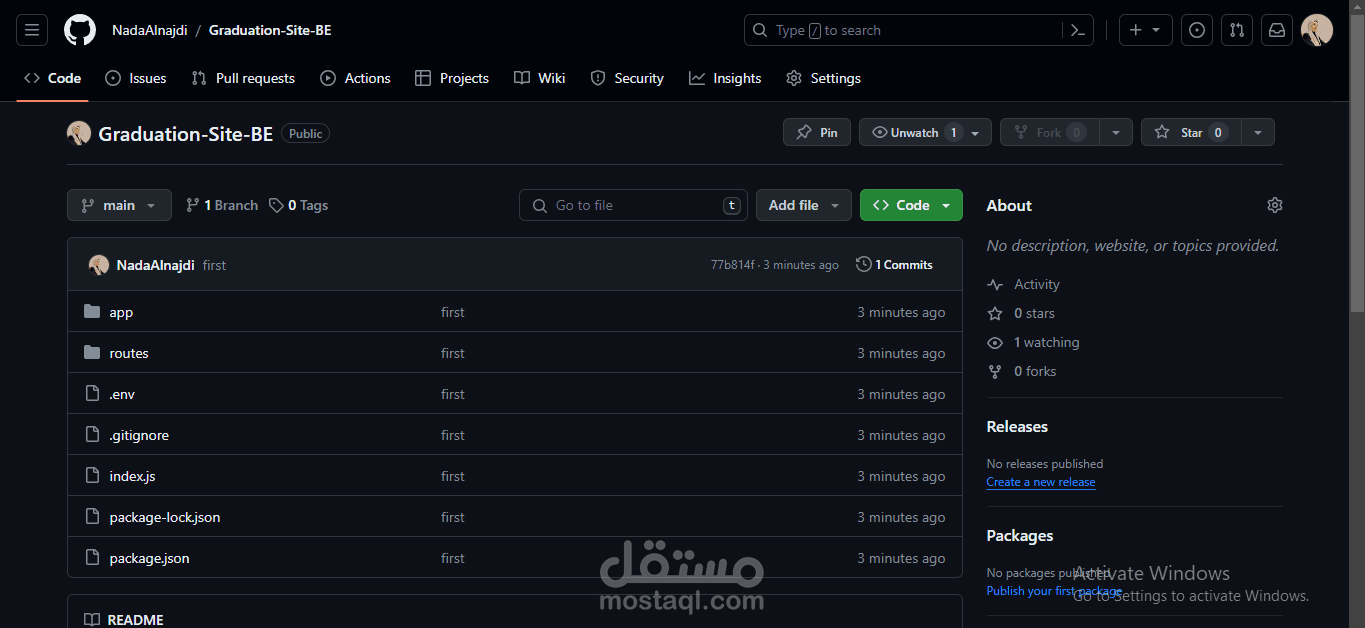Screen dimensions: 1365x628
Task: Click first commit message on routes row
Action: 453,353
